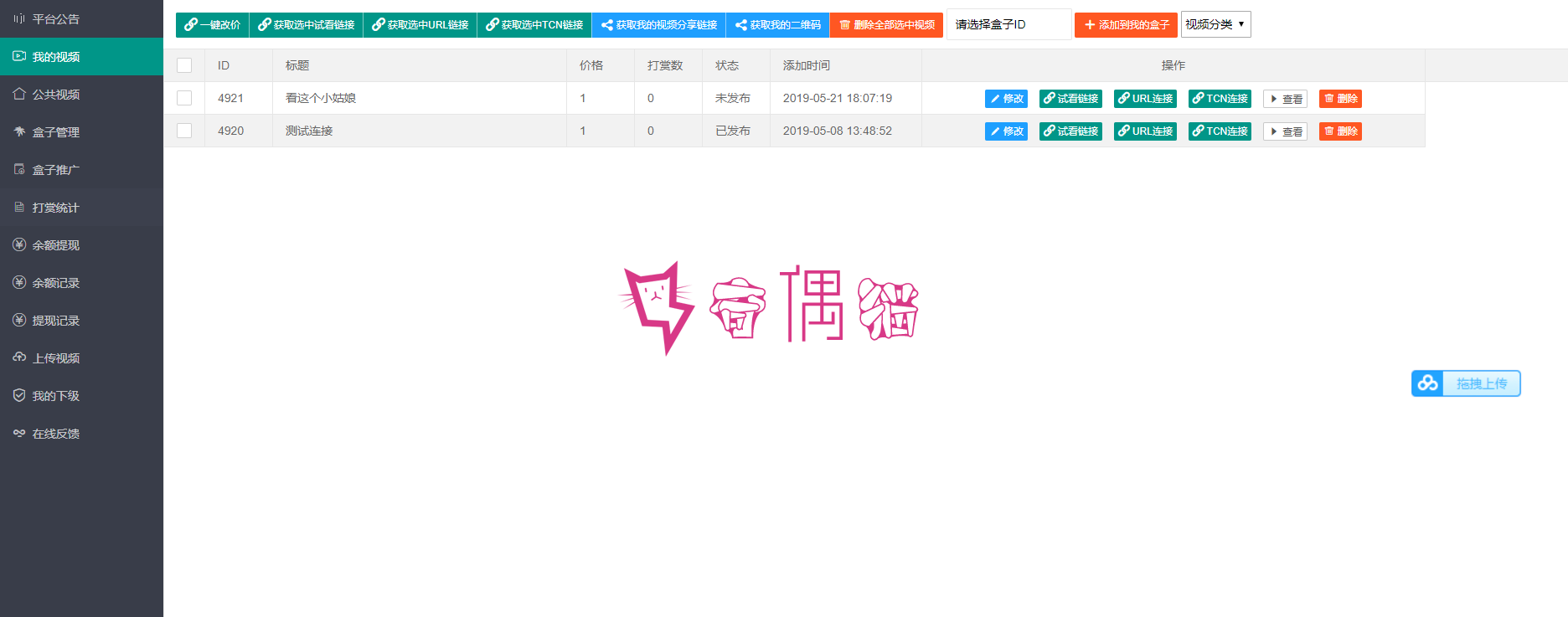Viewport: 1568px width, 617px height.
Task: Check the box for video 4921
Action: click(x=184, y=98)
